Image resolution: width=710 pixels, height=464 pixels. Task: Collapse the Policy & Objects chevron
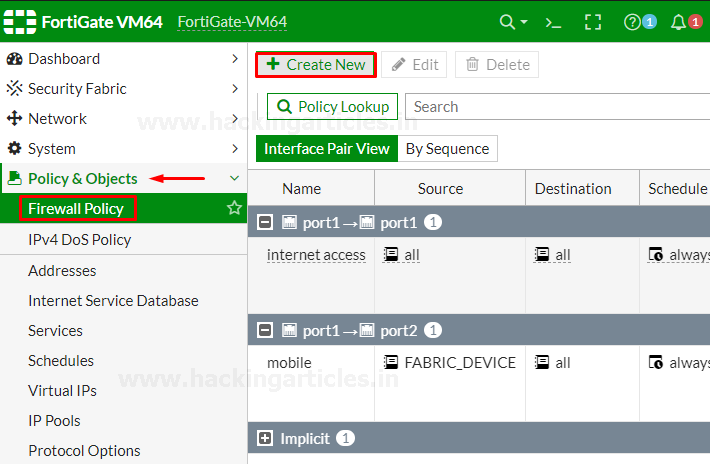[235, 178]
